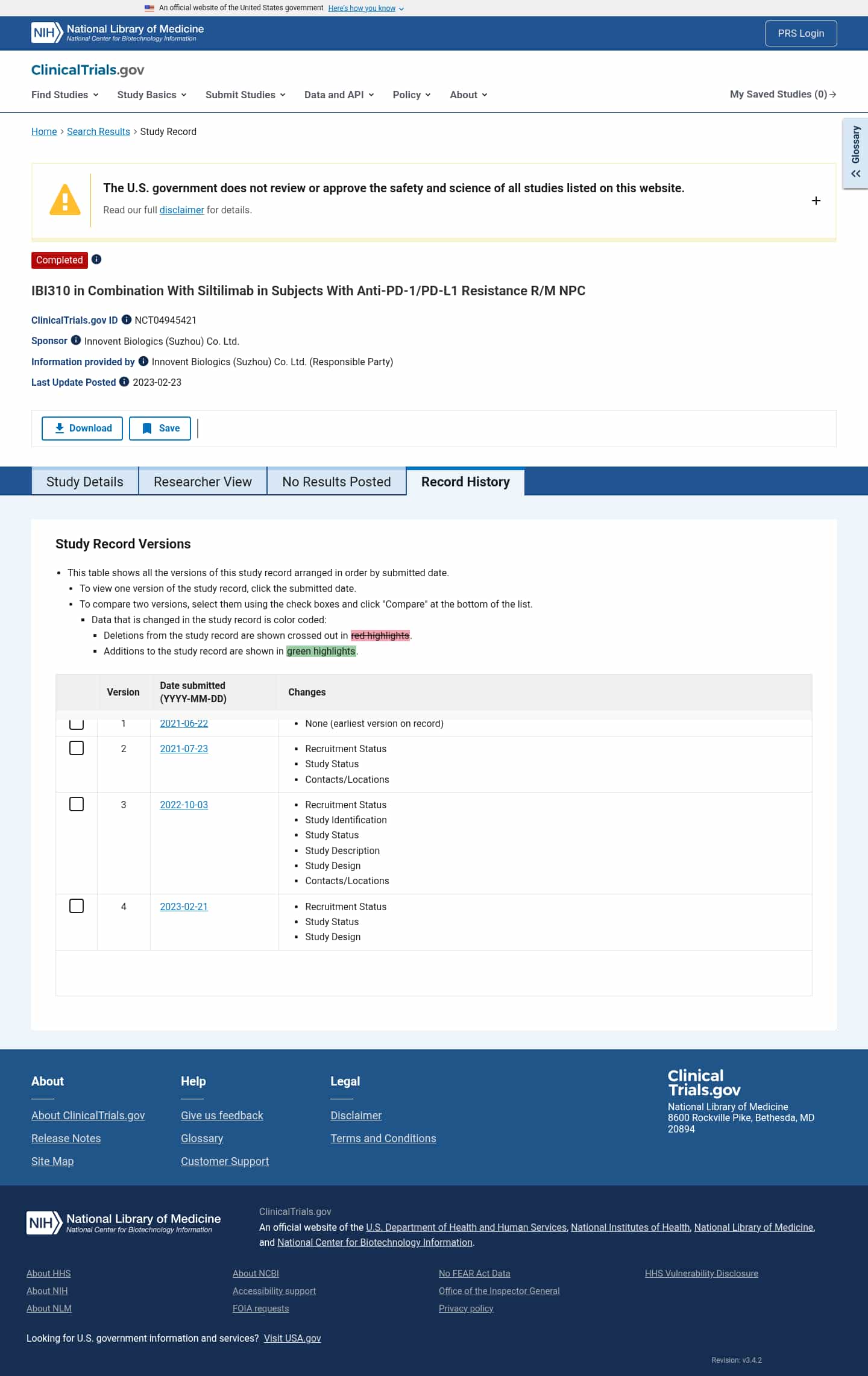Open Privacy policy footer link
Screen dimensions: 868x1376
(x=466, y=1308)
